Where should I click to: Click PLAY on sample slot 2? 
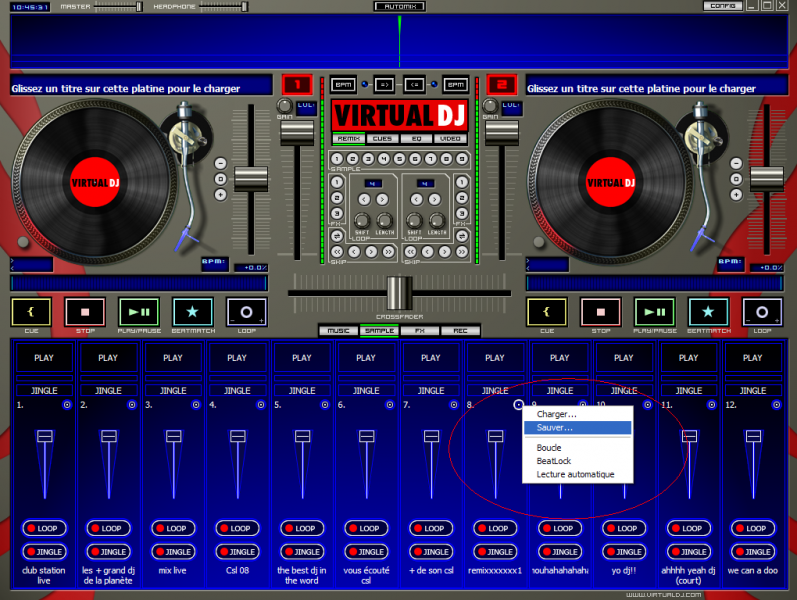[108, 357]
